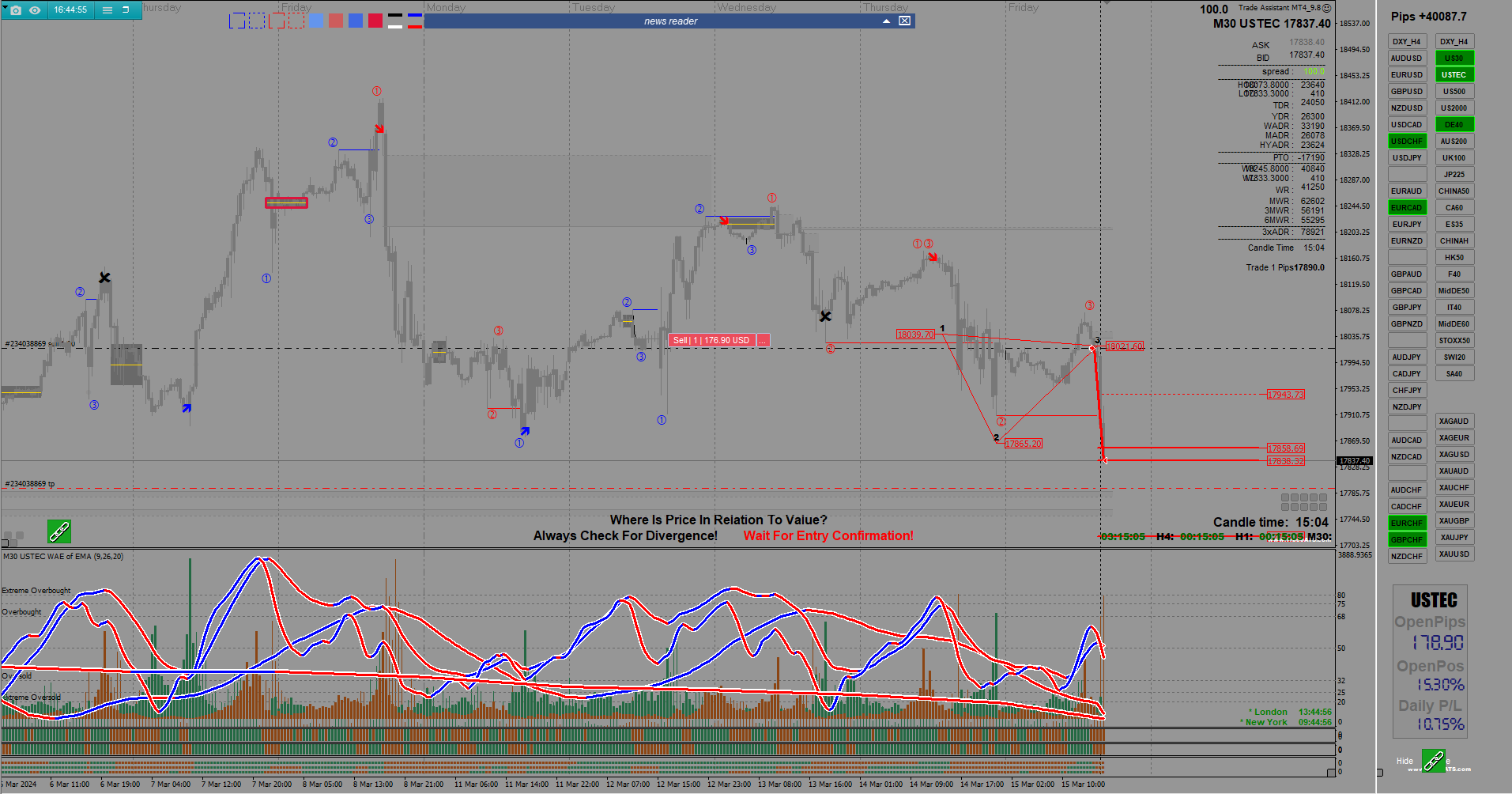1512x794 pixels.
Task: Select the black and white line tool
Action: tap(395, 21)
